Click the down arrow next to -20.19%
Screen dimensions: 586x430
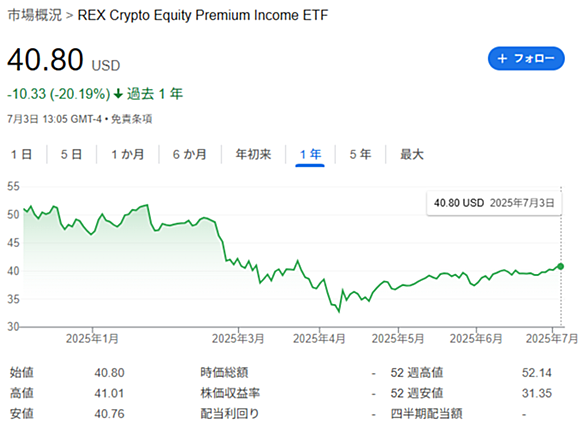pyautogui.click(x=118, y=94)
